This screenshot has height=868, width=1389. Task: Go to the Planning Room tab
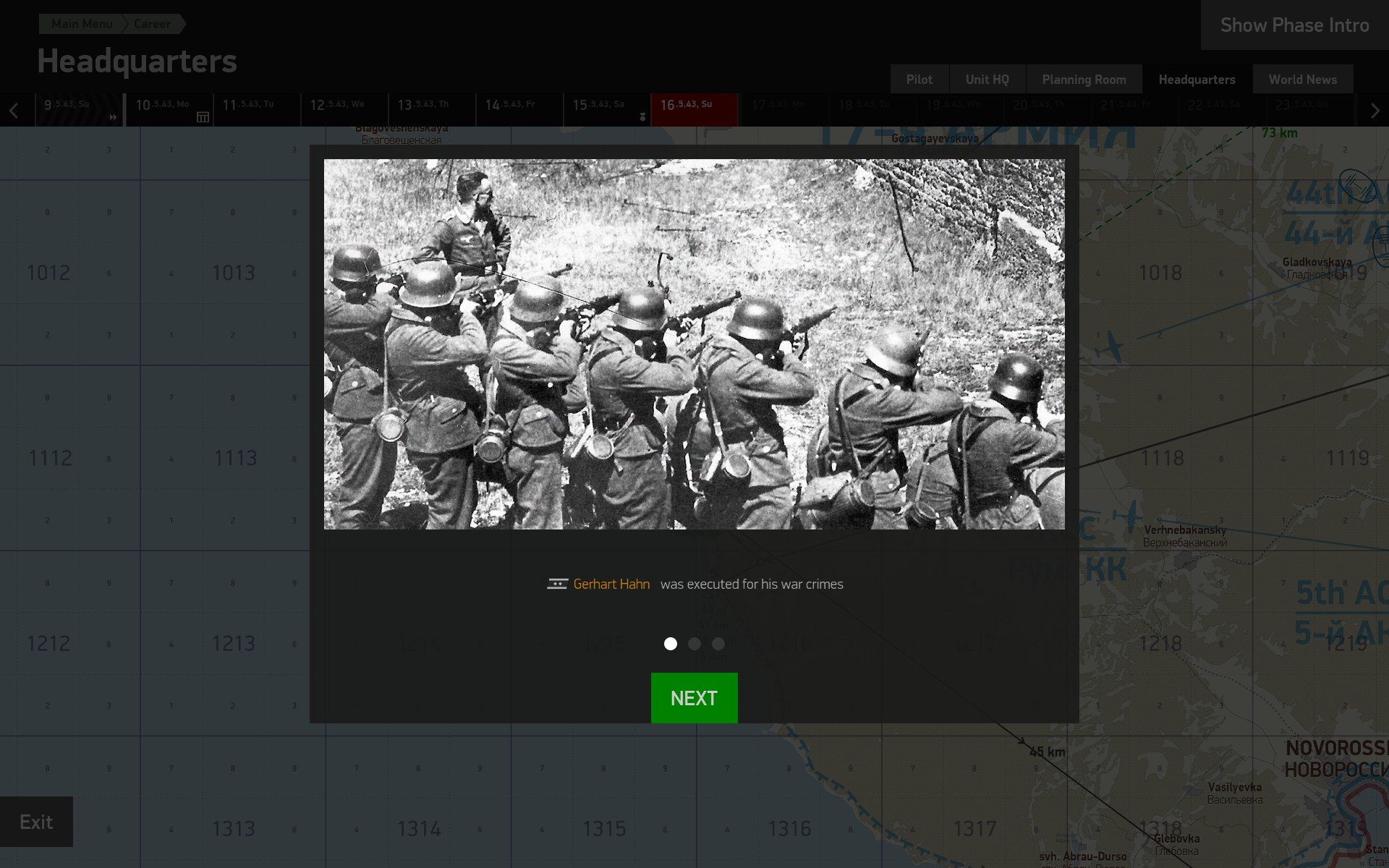pos(1084,80)
